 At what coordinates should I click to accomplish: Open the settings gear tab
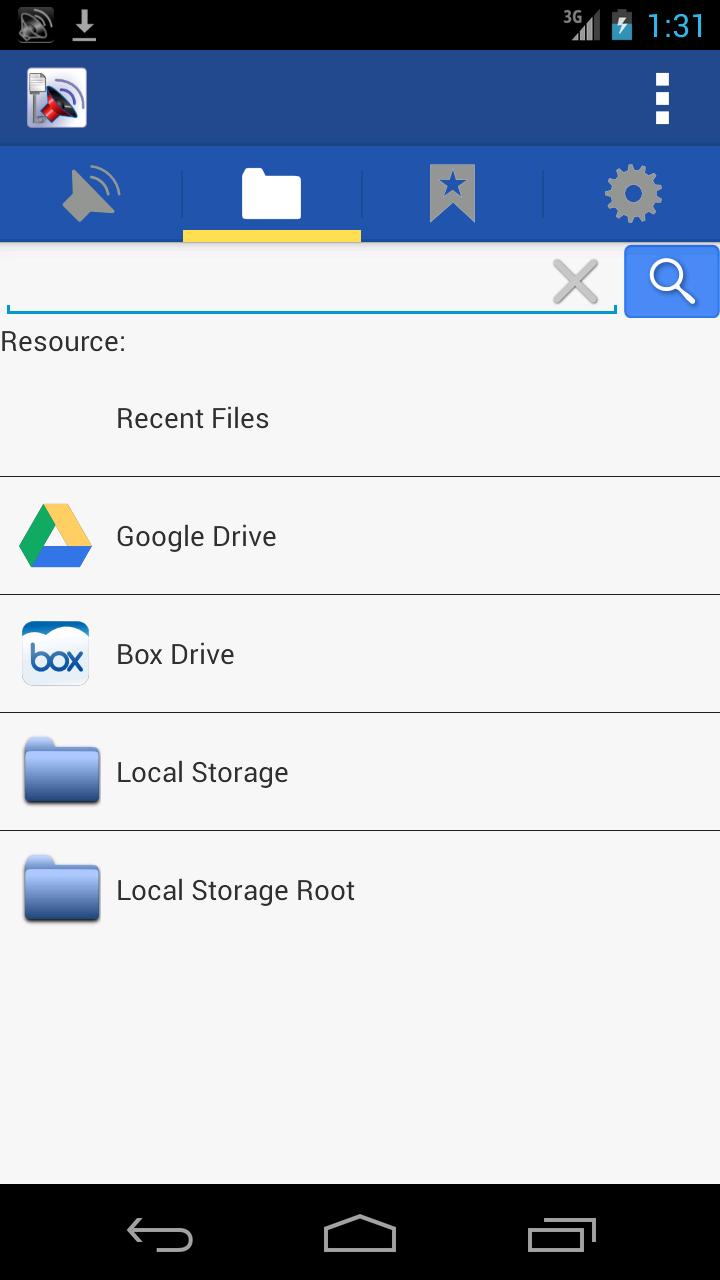tap(633, 194)
